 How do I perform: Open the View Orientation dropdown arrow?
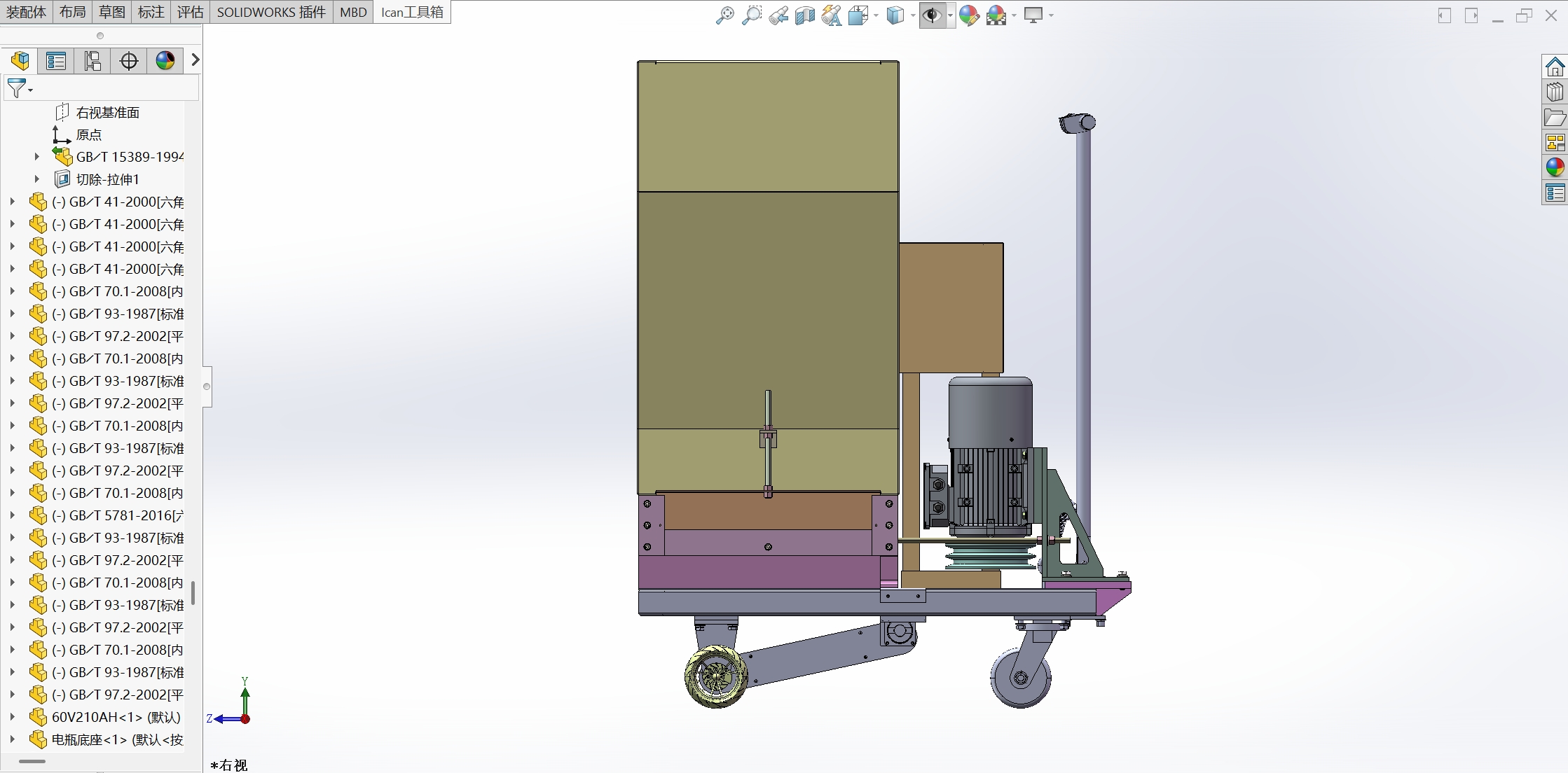(876, 15)
